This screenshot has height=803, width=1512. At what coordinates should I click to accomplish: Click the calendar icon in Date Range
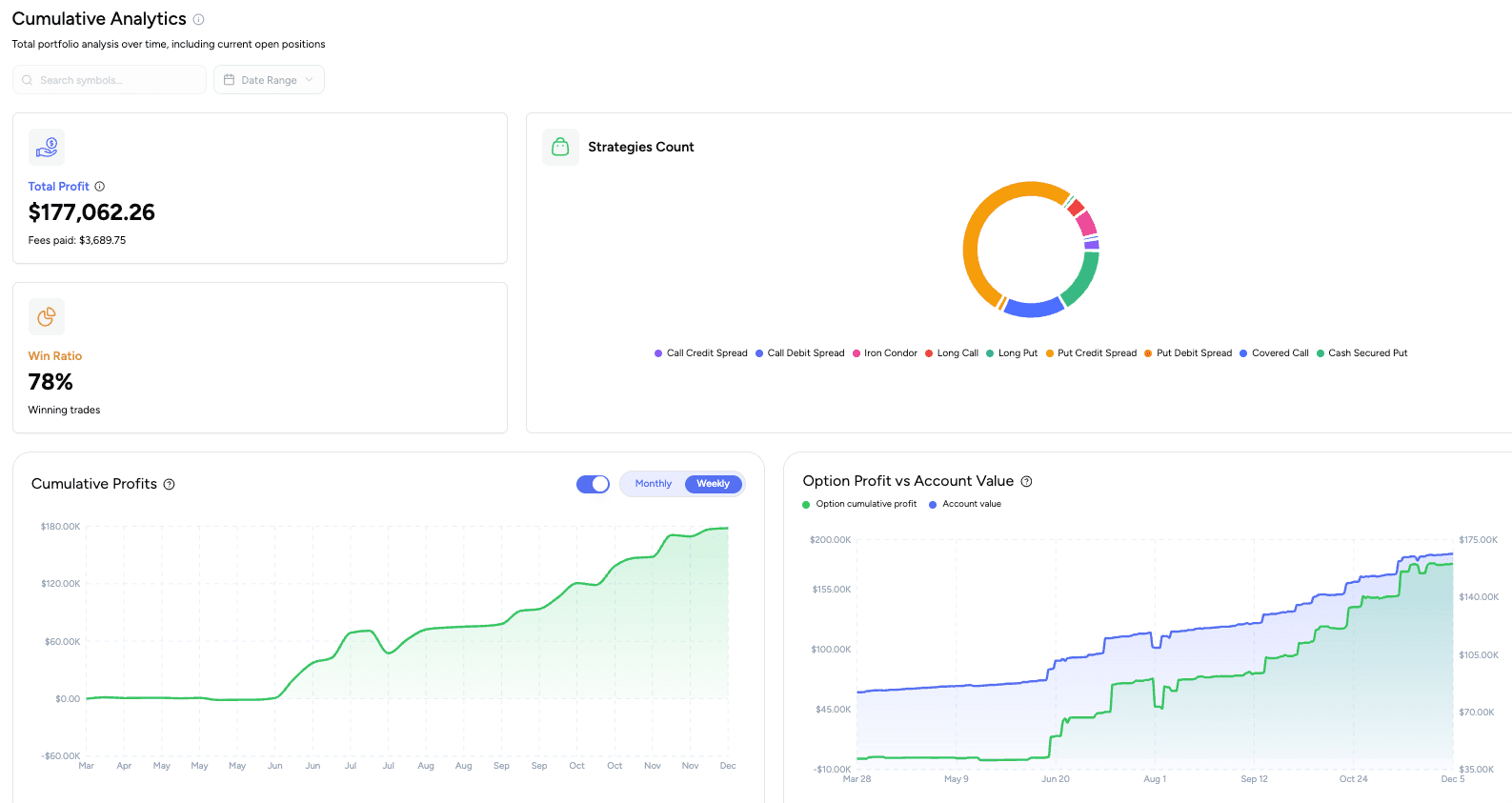click(x=229, y=80)
